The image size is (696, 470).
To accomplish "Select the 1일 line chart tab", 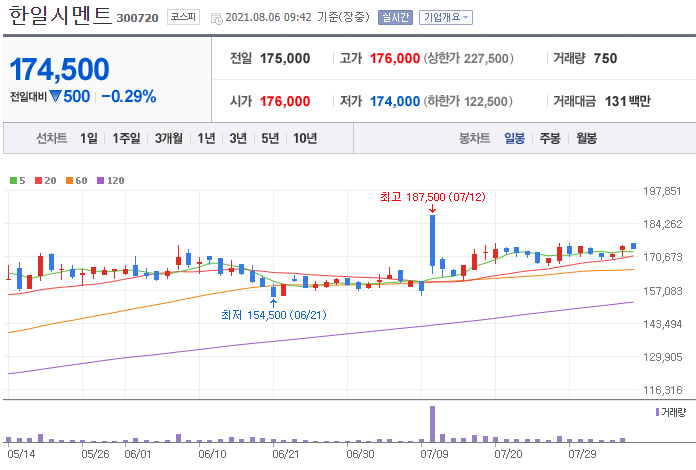I will pyautogui.click(x=89, y=138).
